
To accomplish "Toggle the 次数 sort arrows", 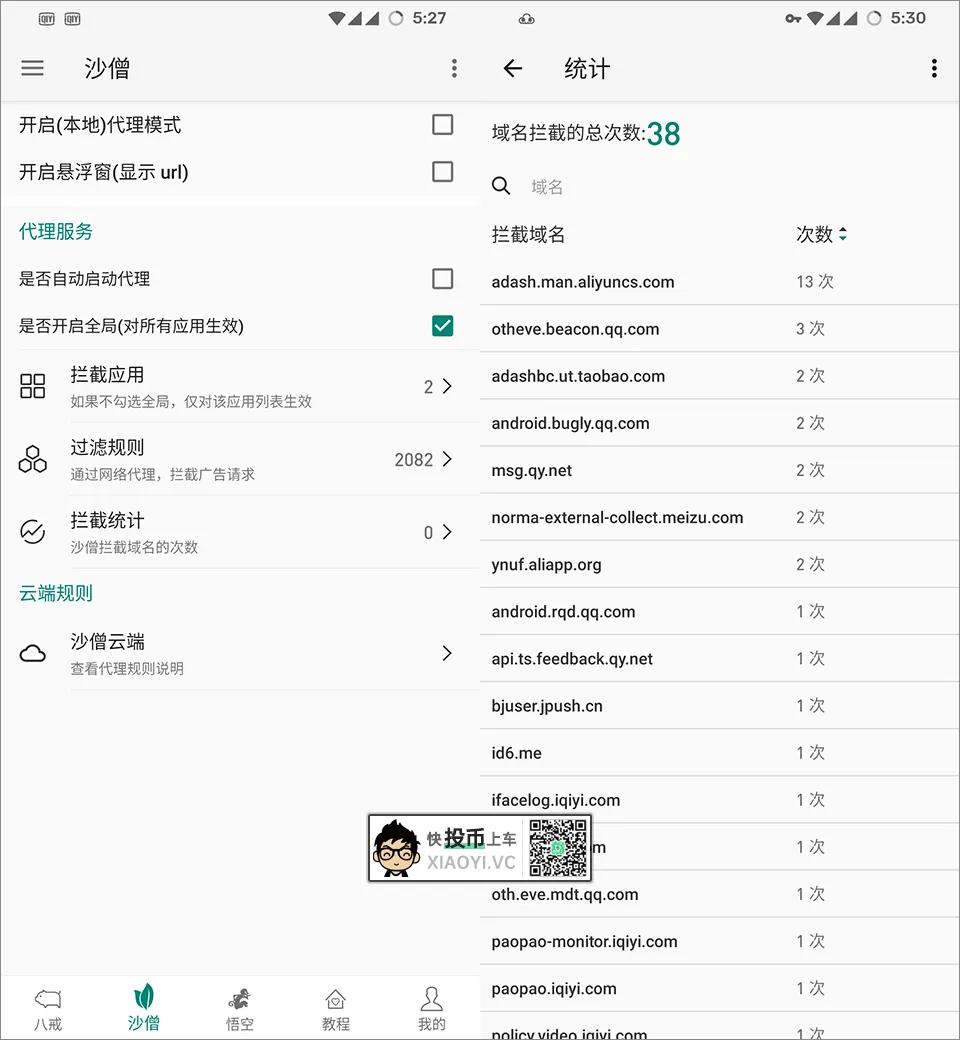I will coord(843,234).
